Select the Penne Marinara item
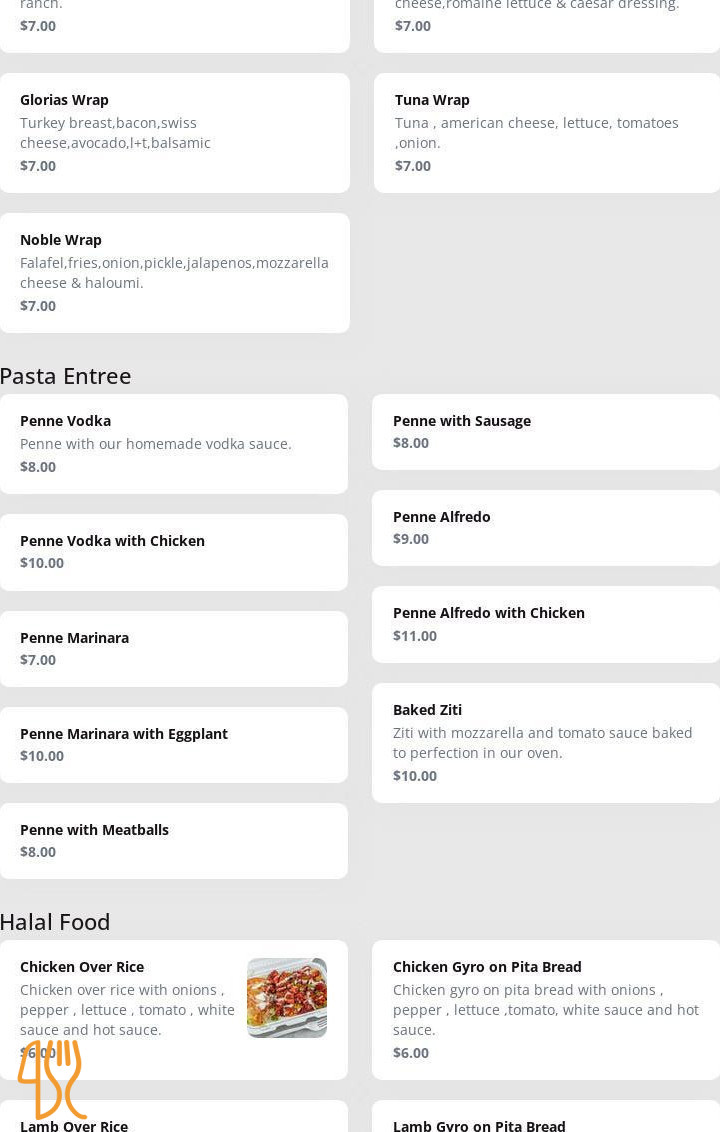 pos(174,648)
